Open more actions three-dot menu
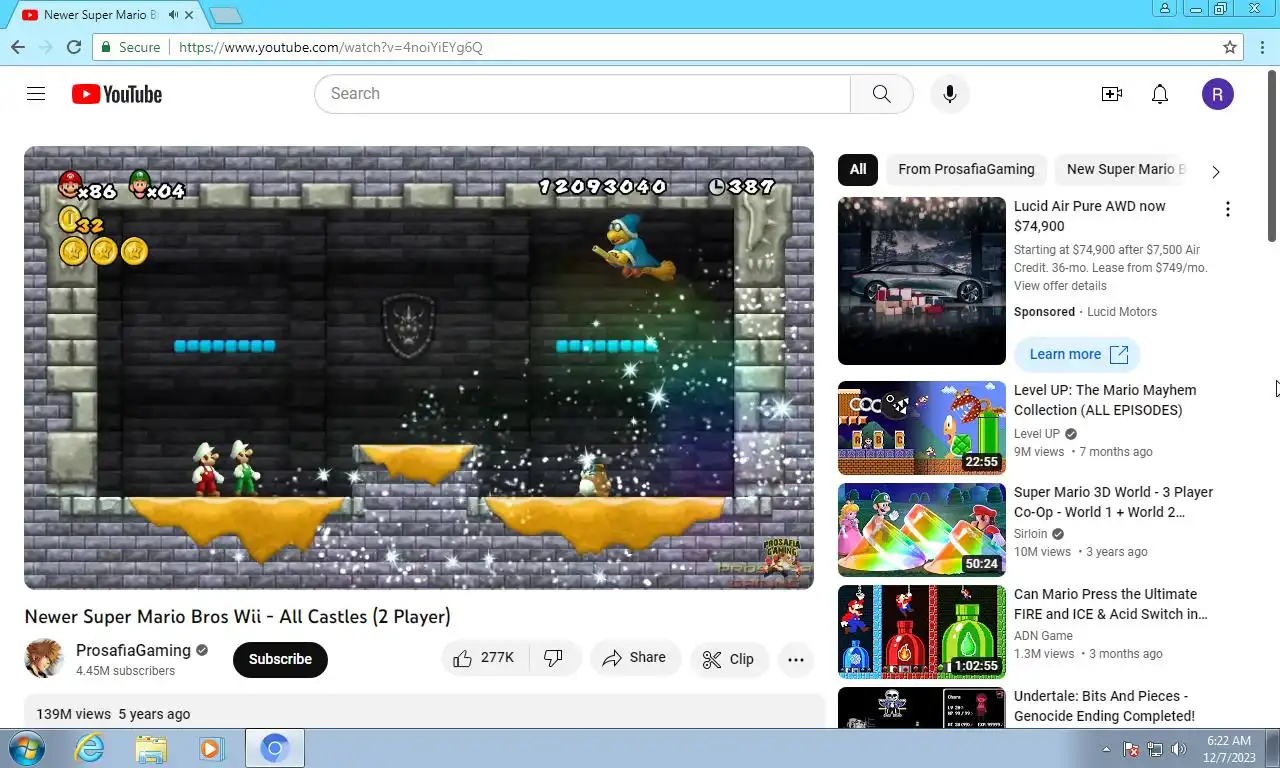Viewport: 1280px width, 768px height. pyautogui.click(x=796, y=659)
